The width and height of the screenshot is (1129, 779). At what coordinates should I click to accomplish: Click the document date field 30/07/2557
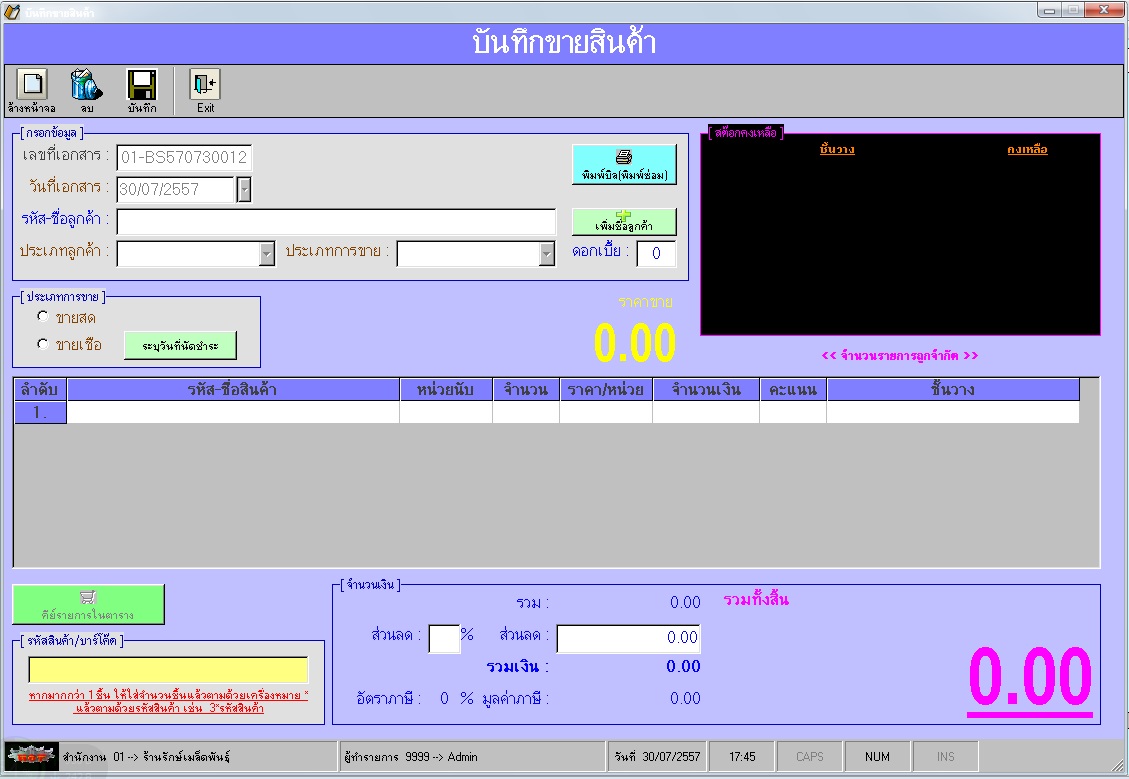tap(176, 189)
